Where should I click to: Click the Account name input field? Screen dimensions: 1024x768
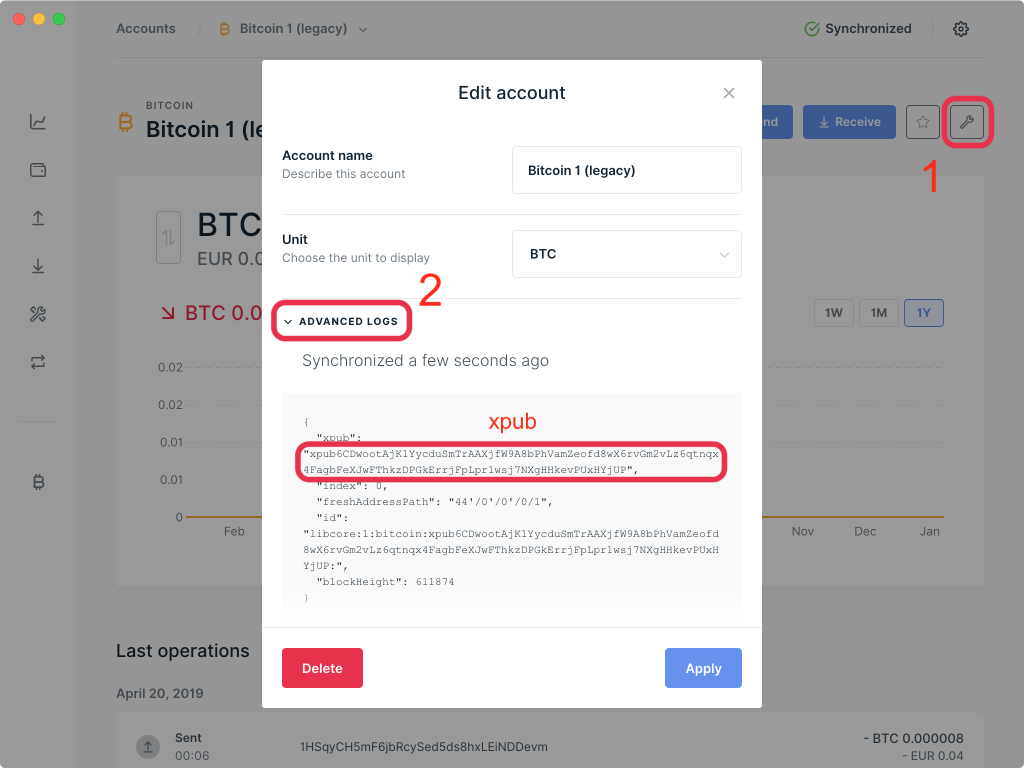tap(626, 170)
